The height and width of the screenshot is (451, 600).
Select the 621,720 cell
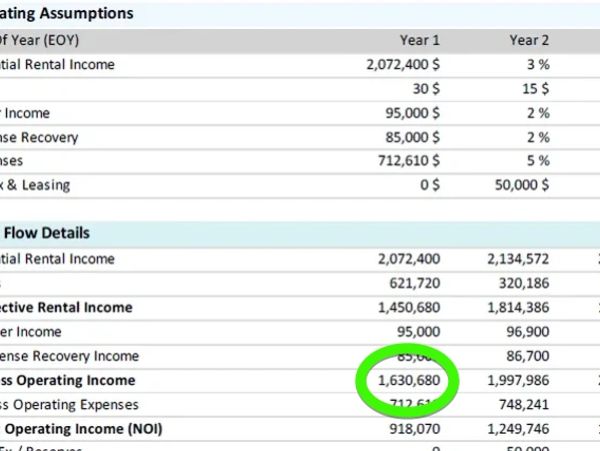coord(414,283)
